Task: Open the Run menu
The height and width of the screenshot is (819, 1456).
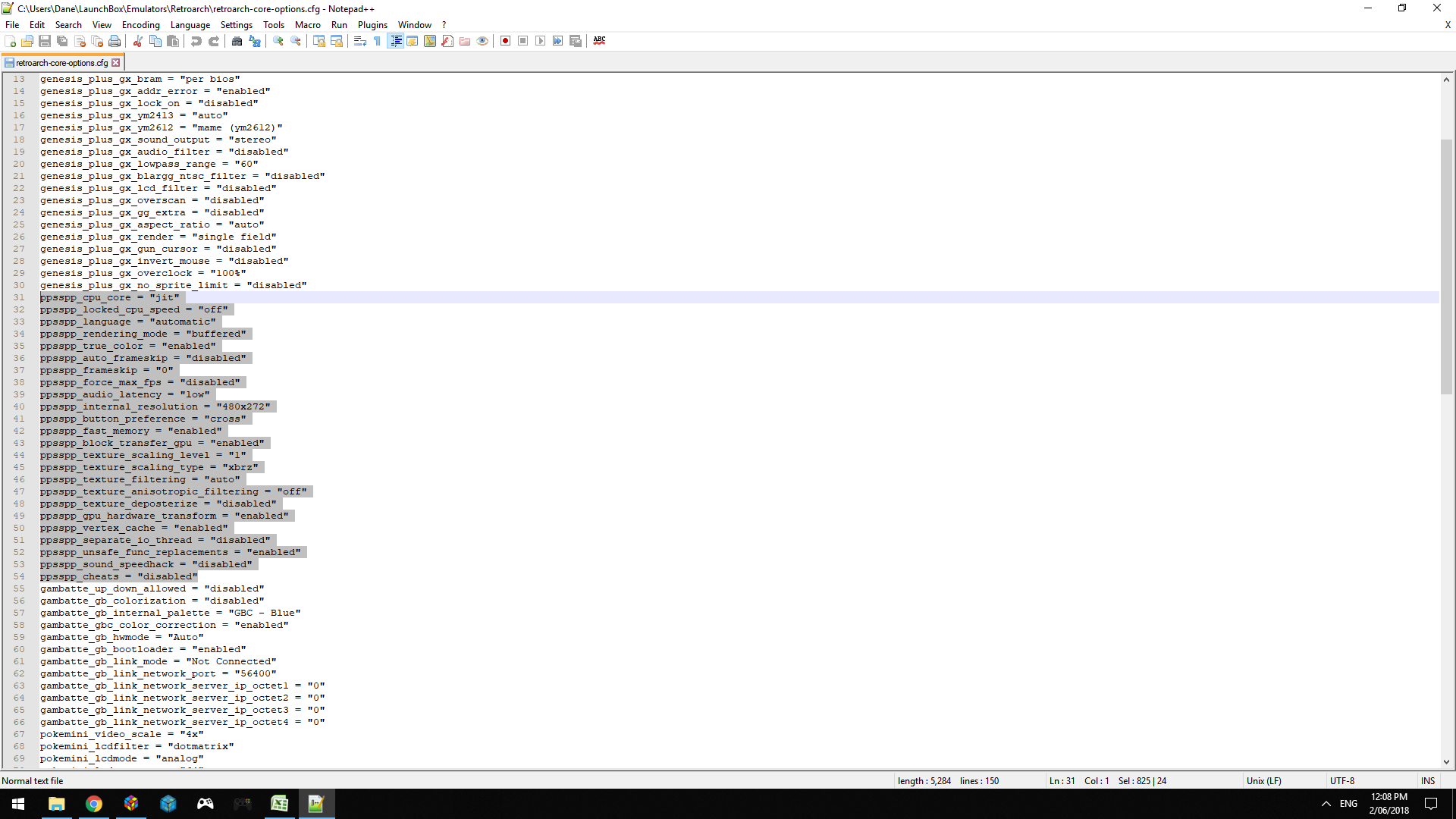Action: (x=340, y=25)
